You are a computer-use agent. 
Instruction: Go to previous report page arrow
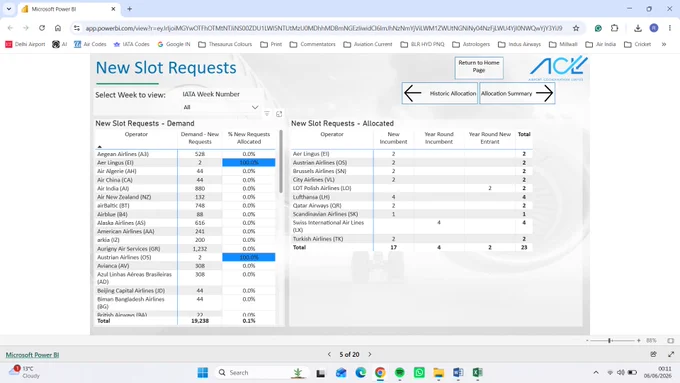[329, 354]
